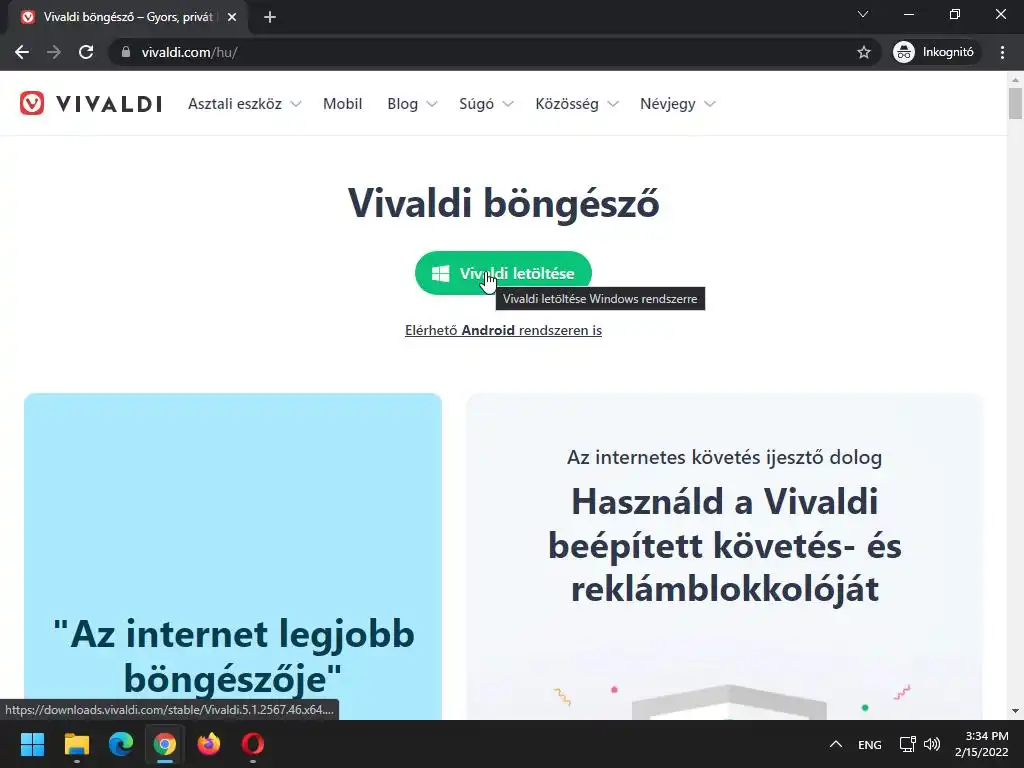Open Chrome's three-dot menu

tap(1002, 52)
